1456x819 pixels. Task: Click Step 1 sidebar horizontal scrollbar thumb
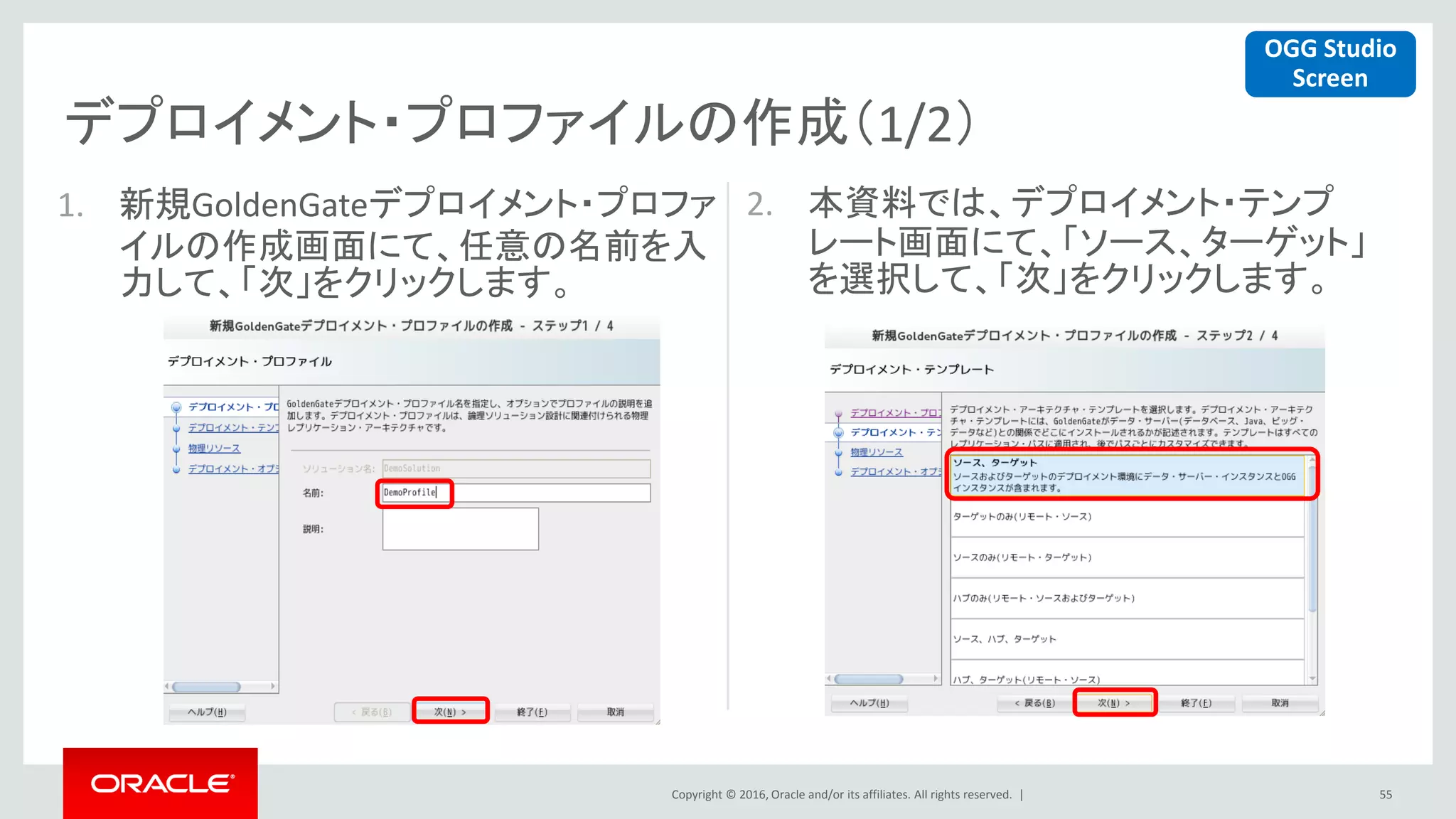[206, 687]
